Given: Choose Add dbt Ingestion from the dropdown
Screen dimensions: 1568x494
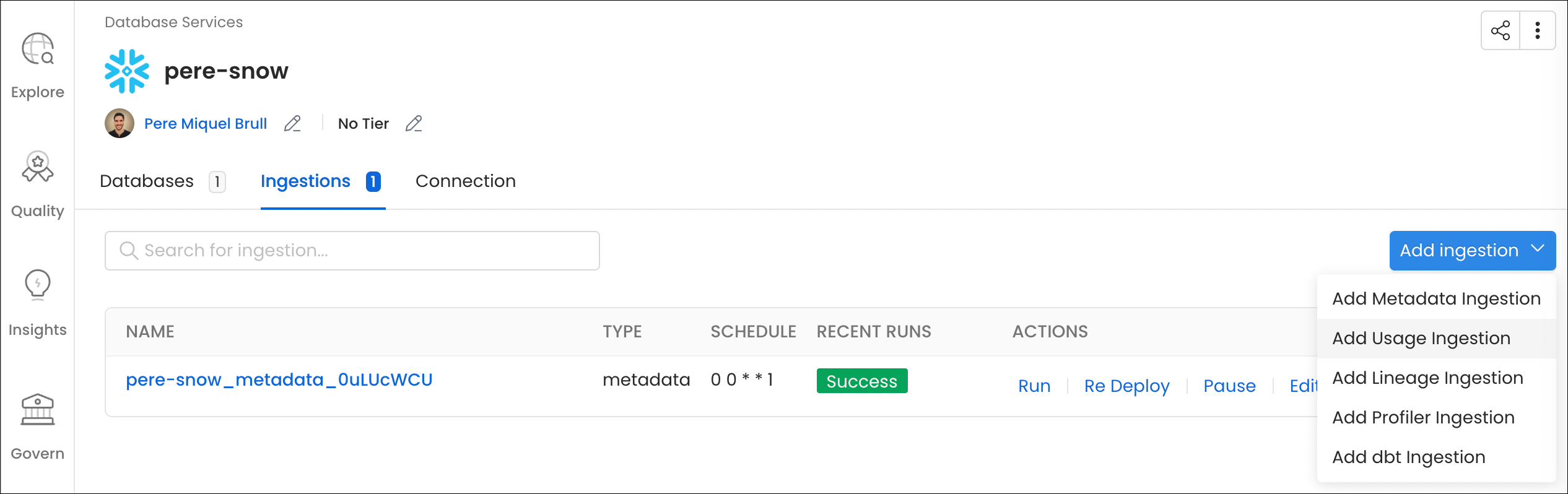Looking at the screenshot, I should (x=1408, y=457).
